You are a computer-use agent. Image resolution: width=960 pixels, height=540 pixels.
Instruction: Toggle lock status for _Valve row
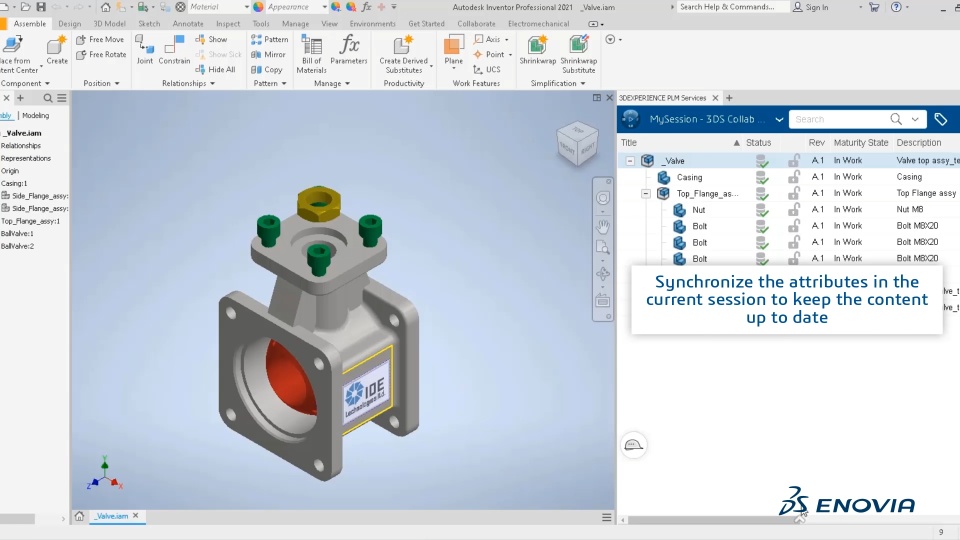793,160
